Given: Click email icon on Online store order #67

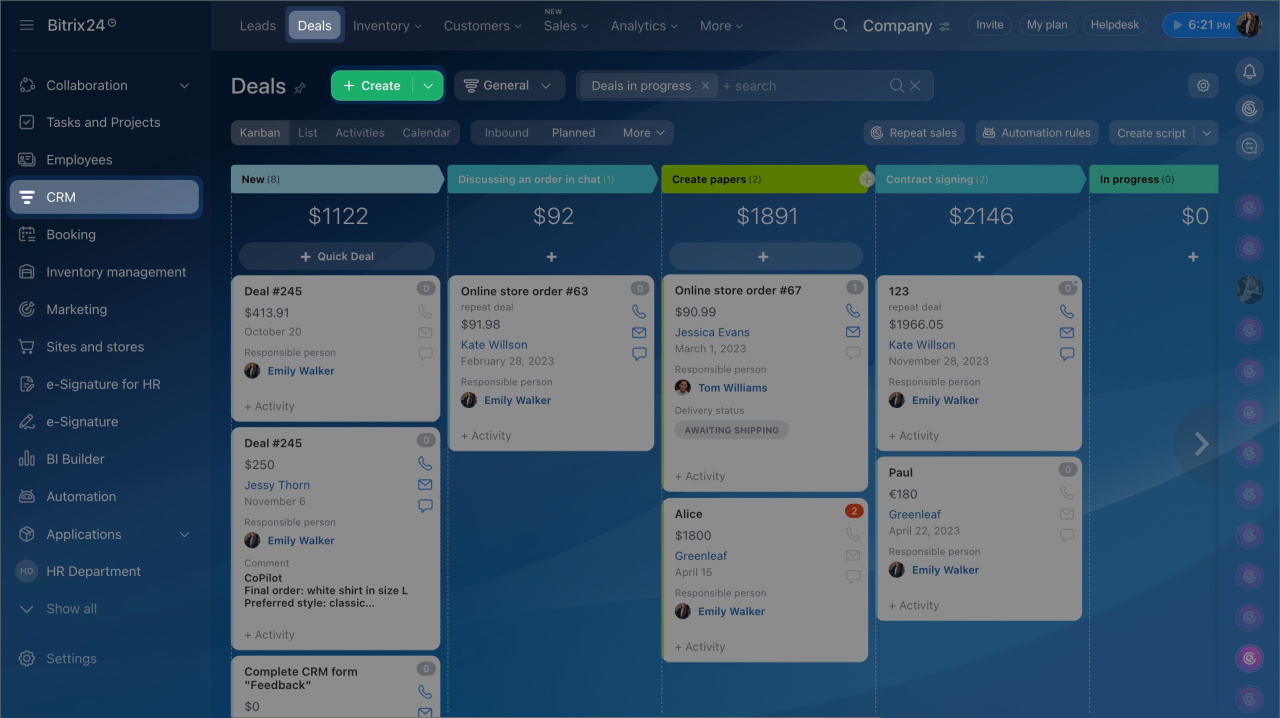Looking at the screenshot, I should 853,332.
